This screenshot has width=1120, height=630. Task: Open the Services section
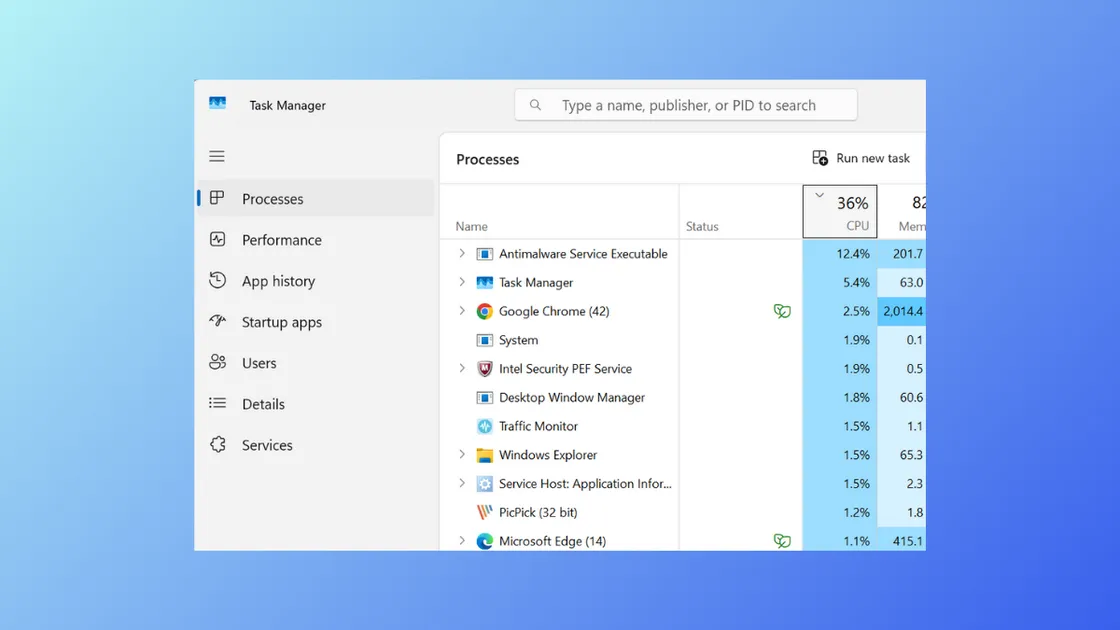point(266,445)
